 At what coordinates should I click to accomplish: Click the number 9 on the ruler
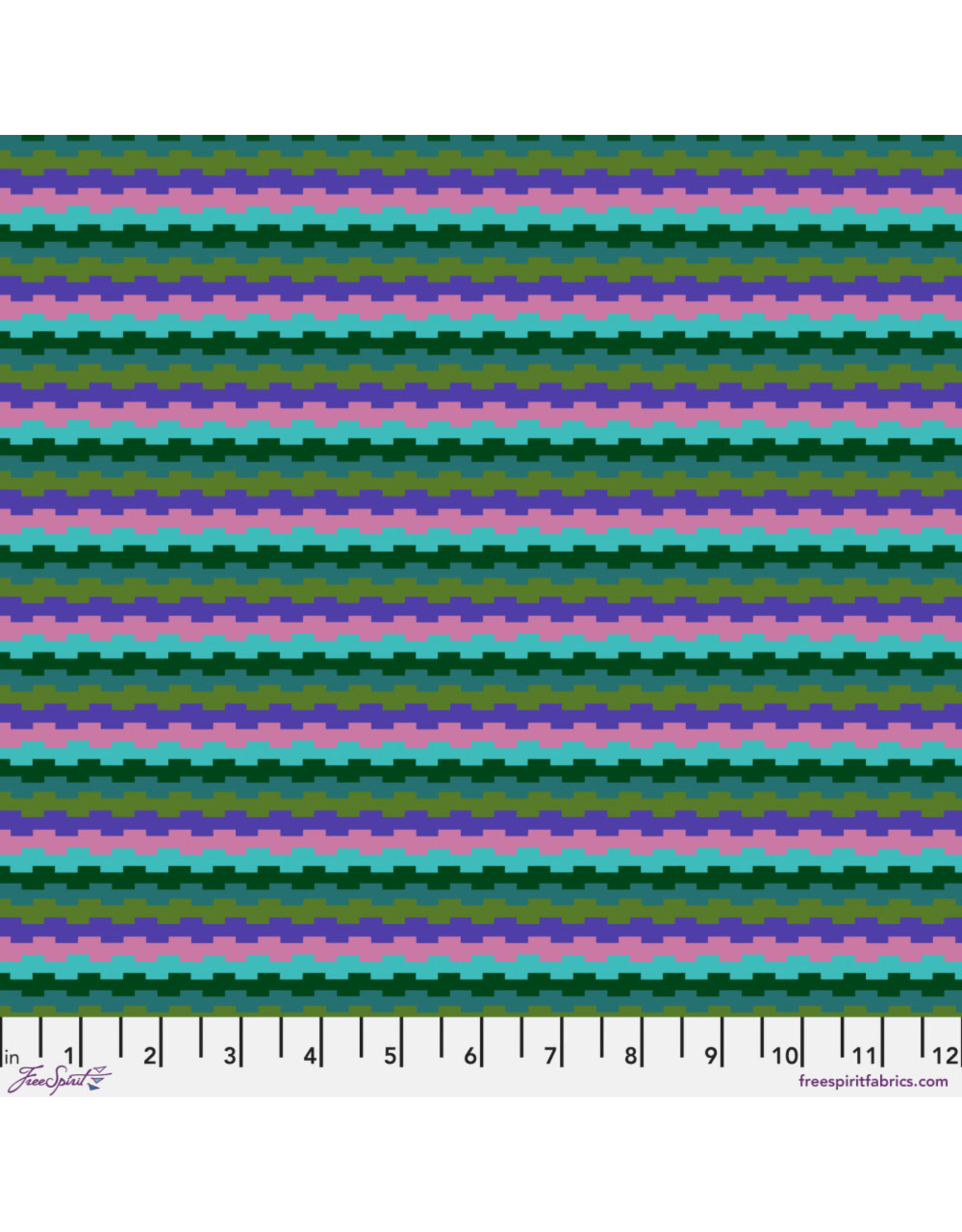[x=710, y=1055]
